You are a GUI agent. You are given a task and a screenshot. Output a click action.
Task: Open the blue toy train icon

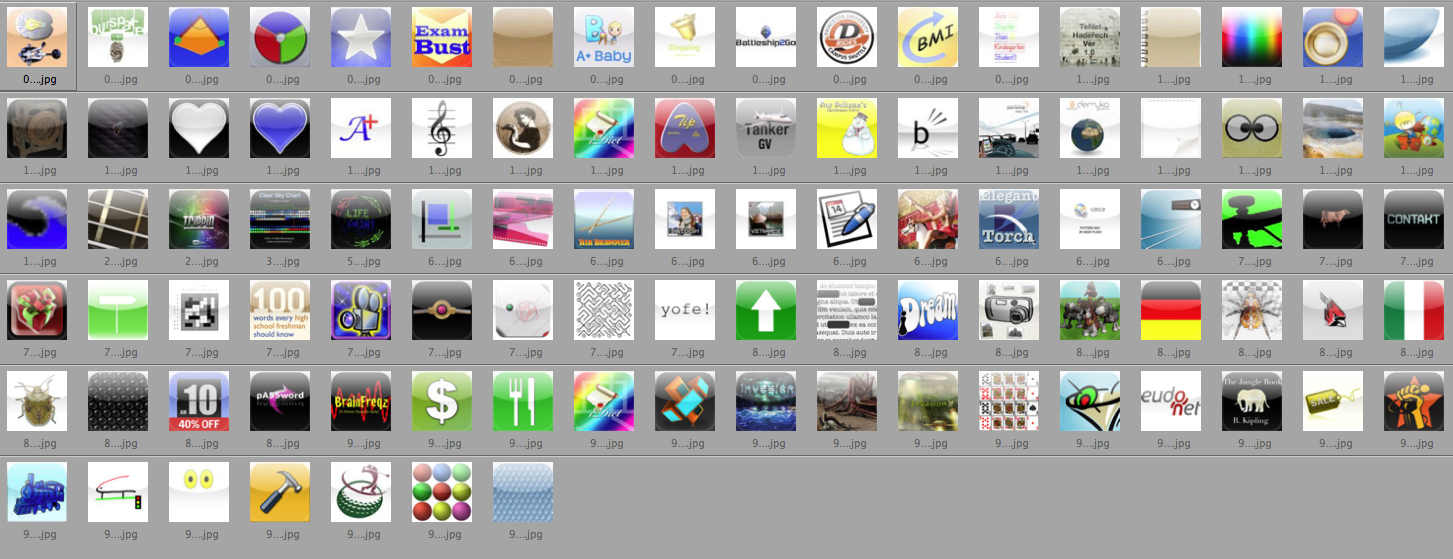[x=37, y=492]
